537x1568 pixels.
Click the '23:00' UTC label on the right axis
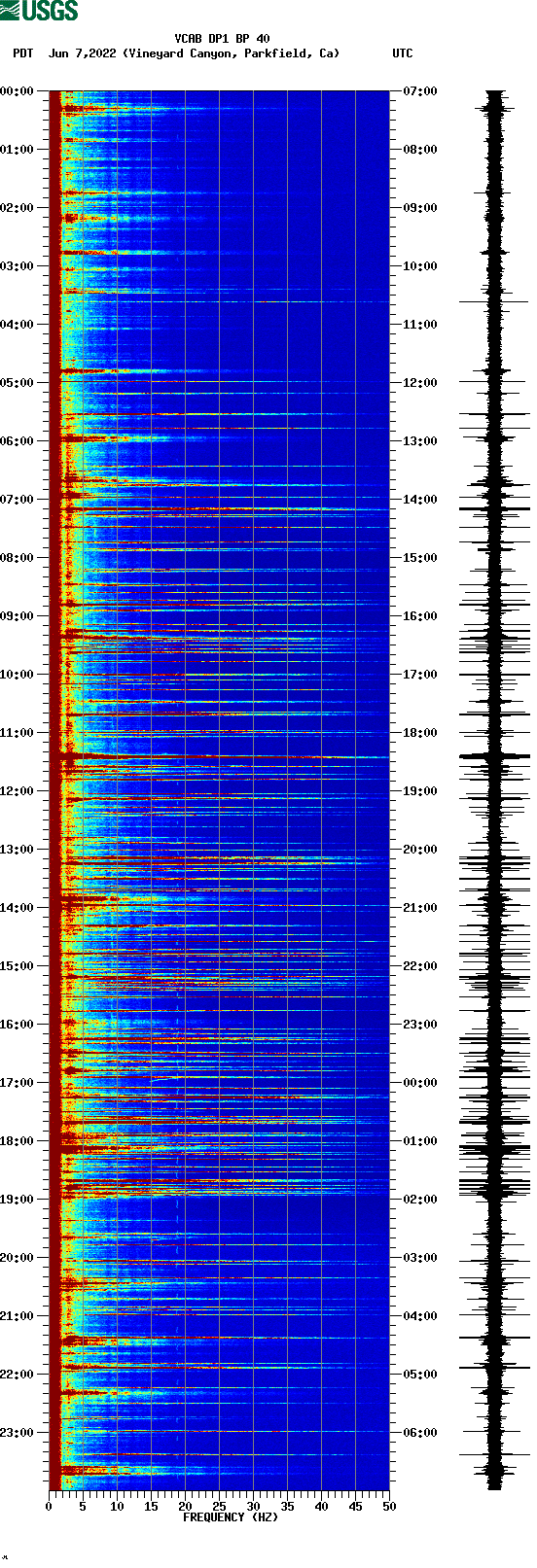(420, 1025)
